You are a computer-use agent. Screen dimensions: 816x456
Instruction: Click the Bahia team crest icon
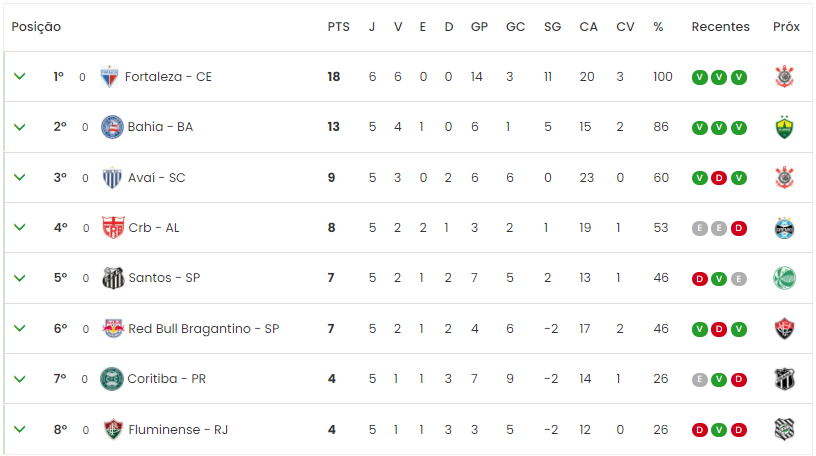click(112, 127)
